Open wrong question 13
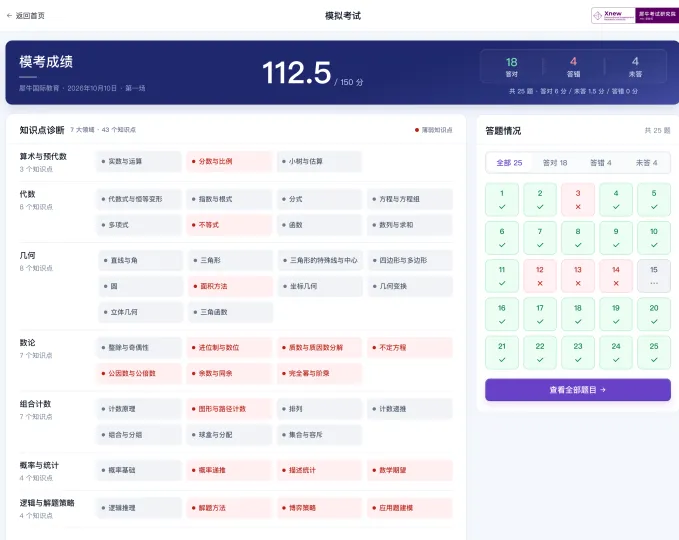 pyautogui.click(x=578, y=276)
